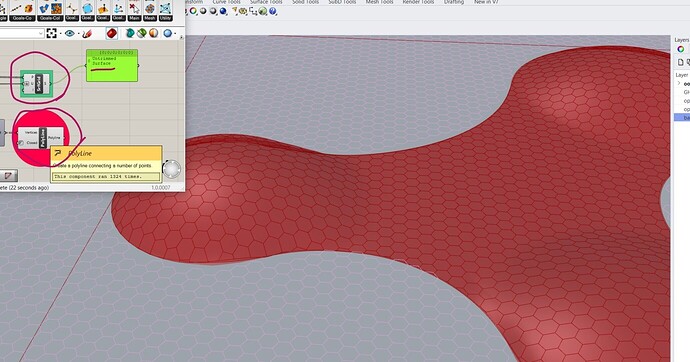Click the Closed input of PolyLine component
690x362 pixels.
(x=32, y=143)
